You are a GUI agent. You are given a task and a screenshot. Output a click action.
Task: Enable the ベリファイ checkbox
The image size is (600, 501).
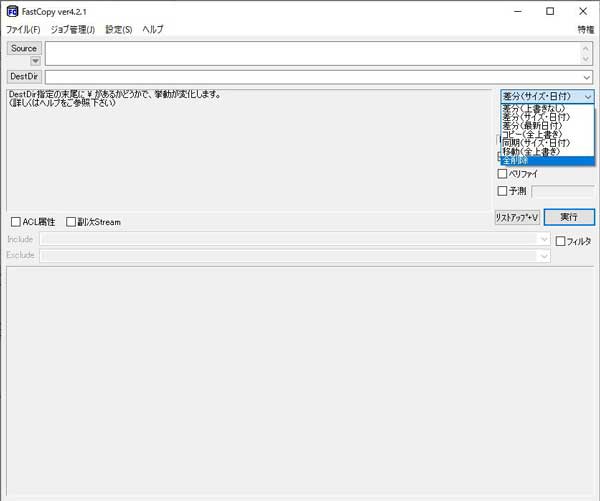tap(502, 174)
